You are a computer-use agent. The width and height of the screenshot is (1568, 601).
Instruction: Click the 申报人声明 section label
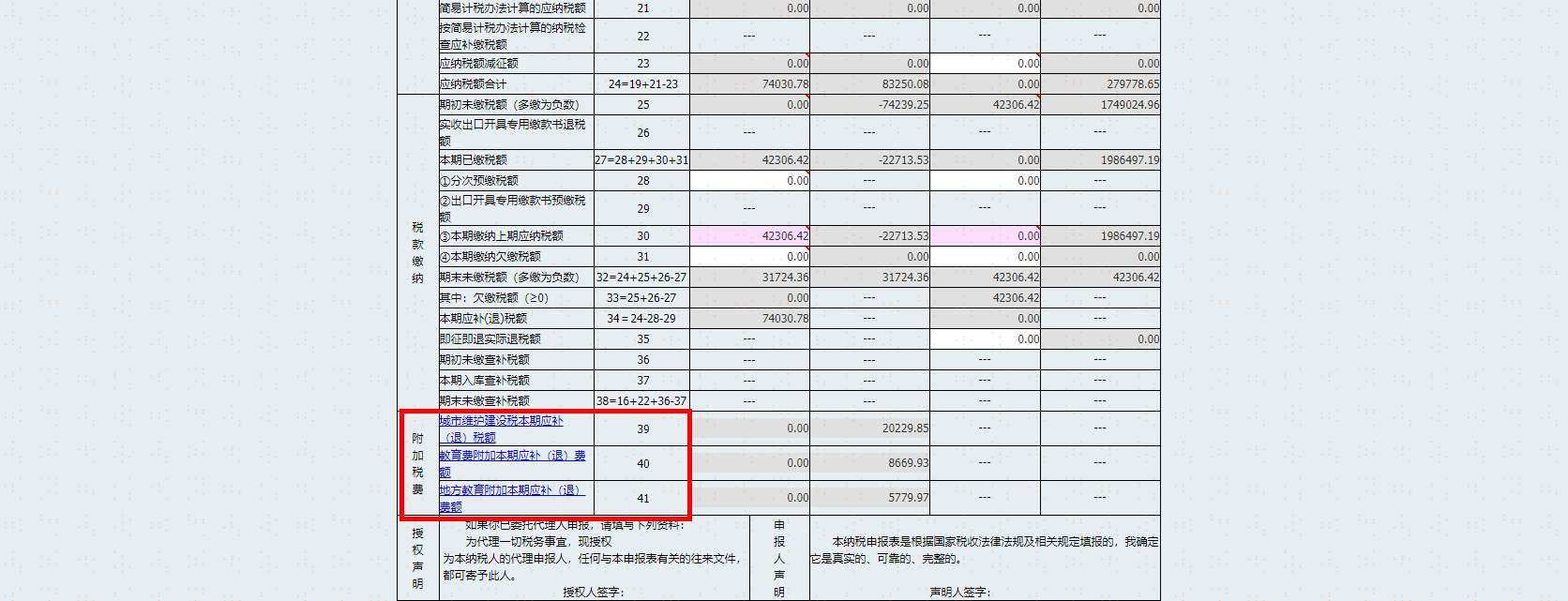pyautogui.click(x=779, y=558)
